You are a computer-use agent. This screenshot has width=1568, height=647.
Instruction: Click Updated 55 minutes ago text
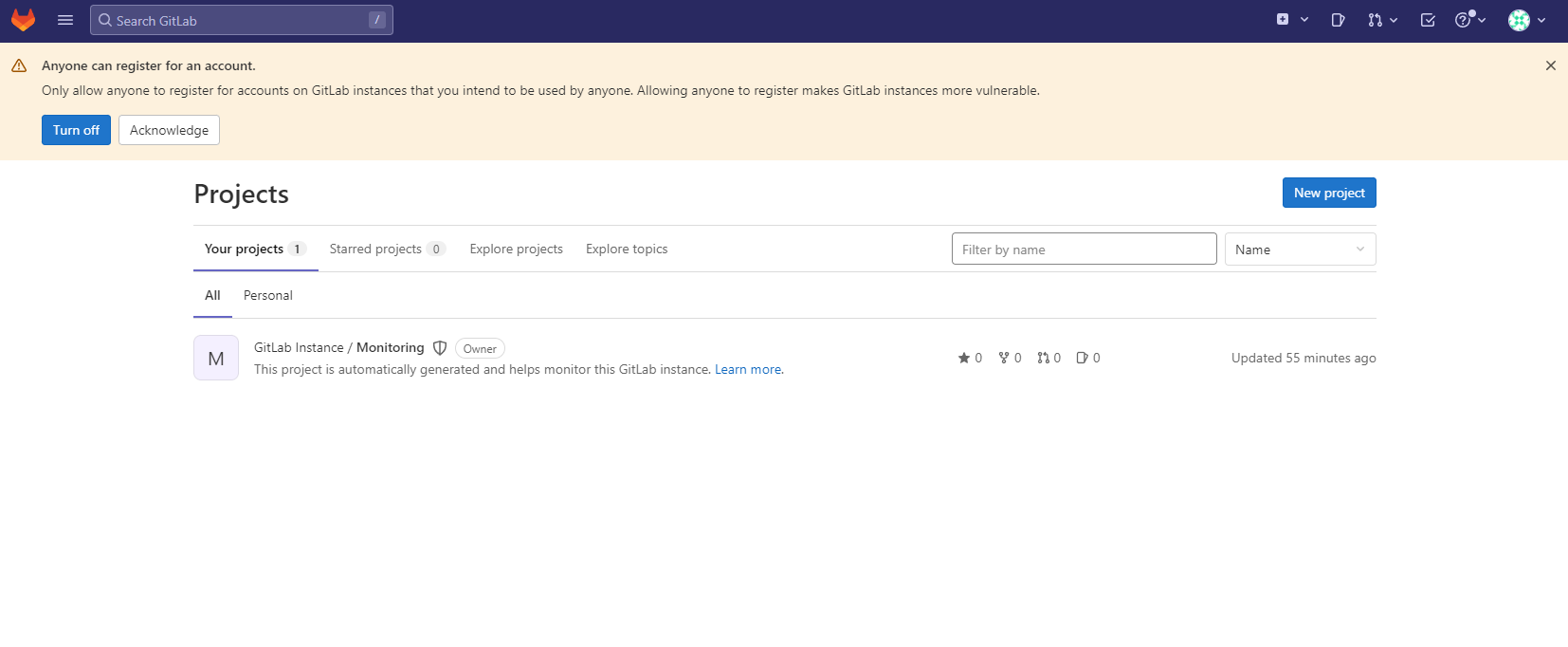pyautogui.click(x=1304, y=358)
